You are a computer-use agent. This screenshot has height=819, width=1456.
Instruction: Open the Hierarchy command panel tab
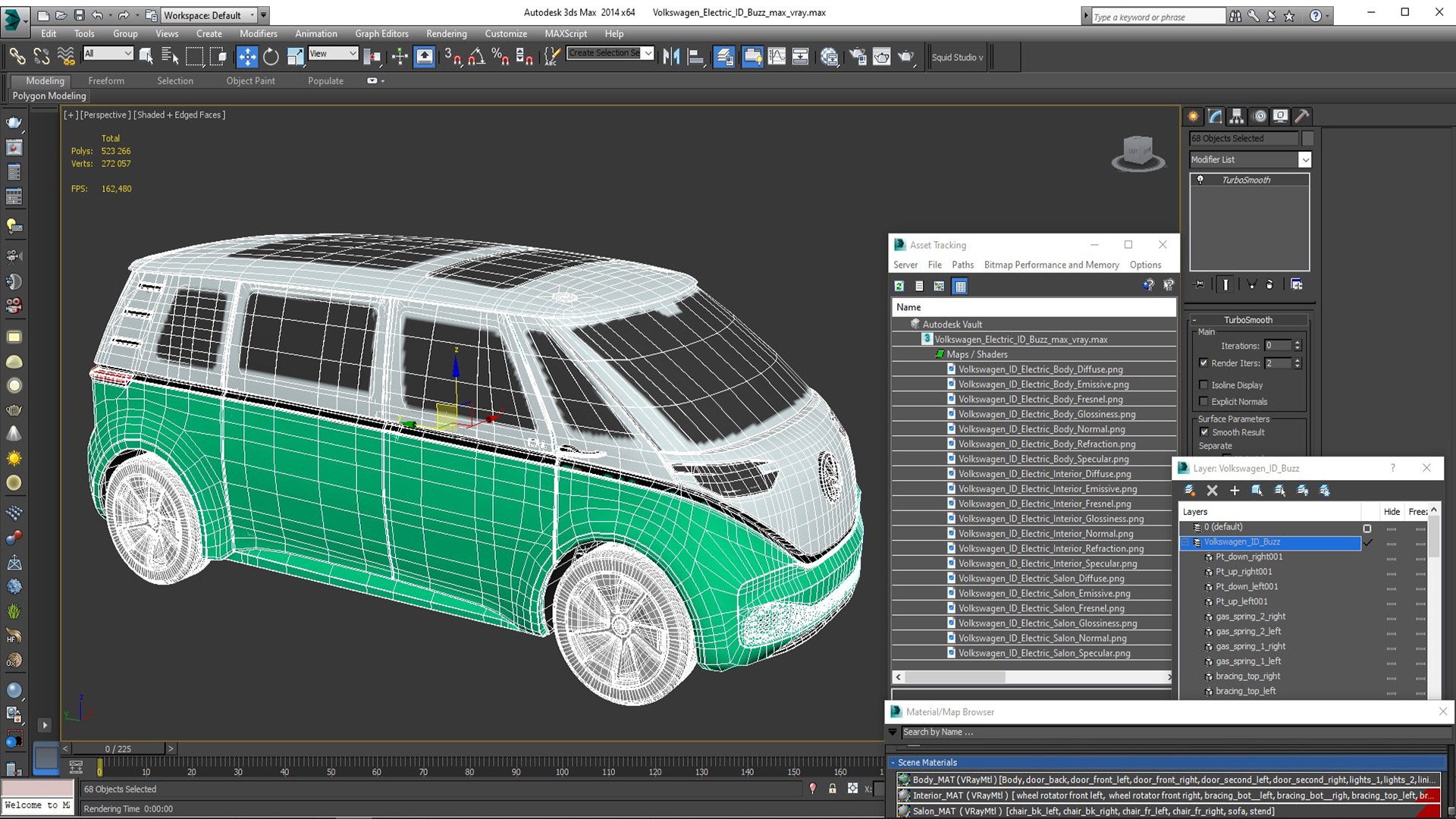[1237, 116]
